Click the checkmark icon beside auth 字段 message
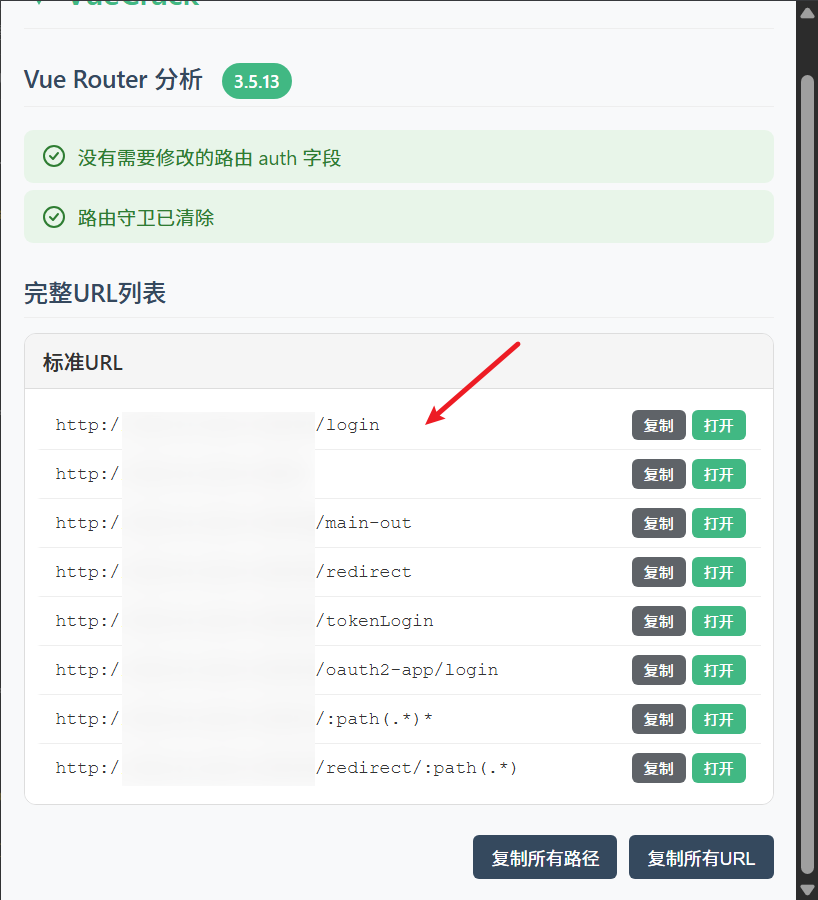 [54, 156]
